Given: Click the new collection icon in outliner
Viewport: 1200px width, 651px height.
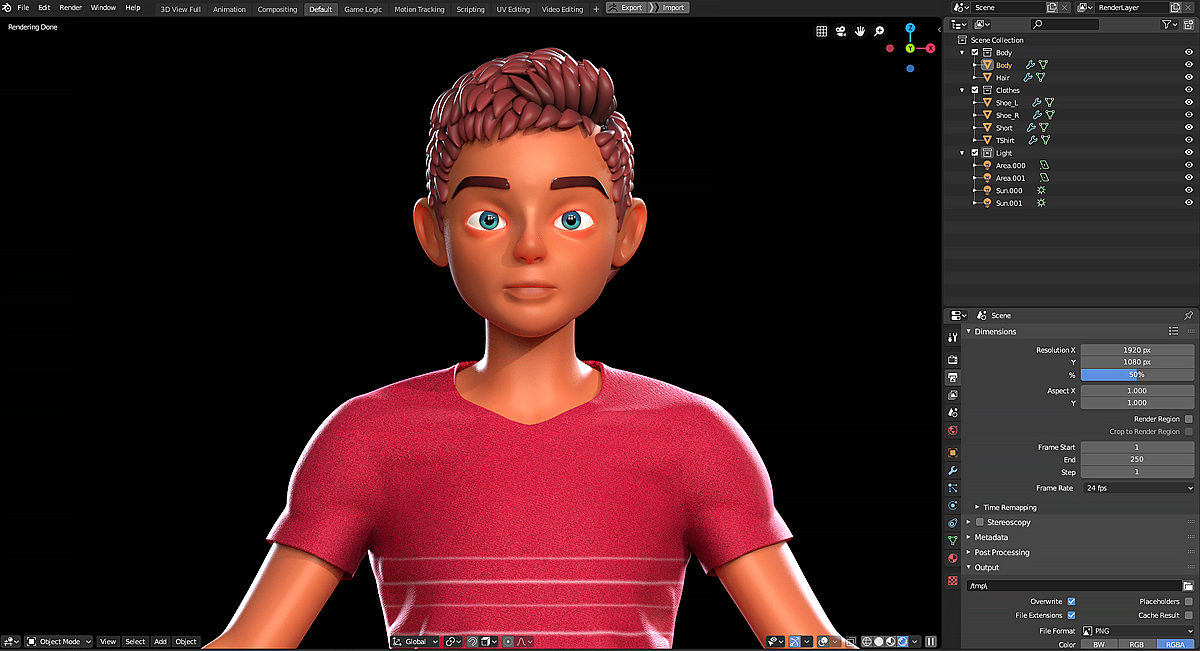Looking at the screenshot, I should coord(1187,24).
